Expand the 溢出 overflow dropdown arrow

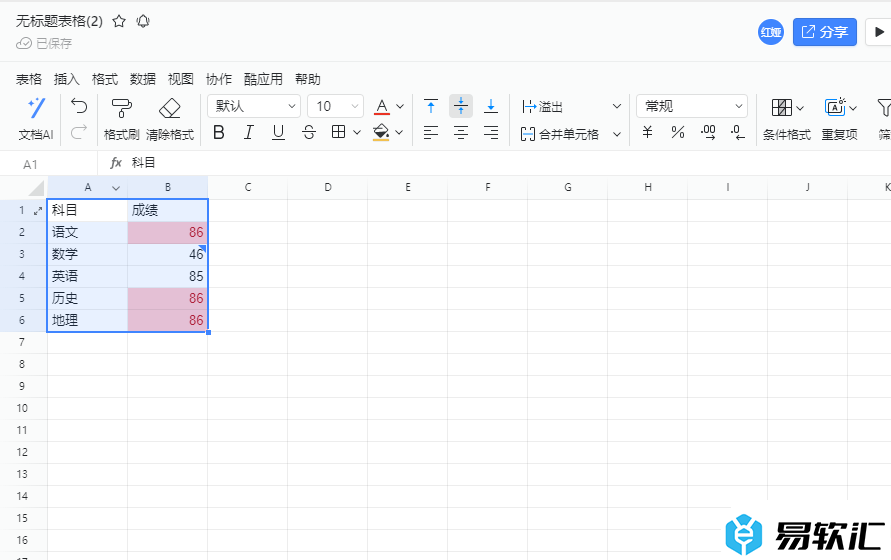click(x=617, y=106)
